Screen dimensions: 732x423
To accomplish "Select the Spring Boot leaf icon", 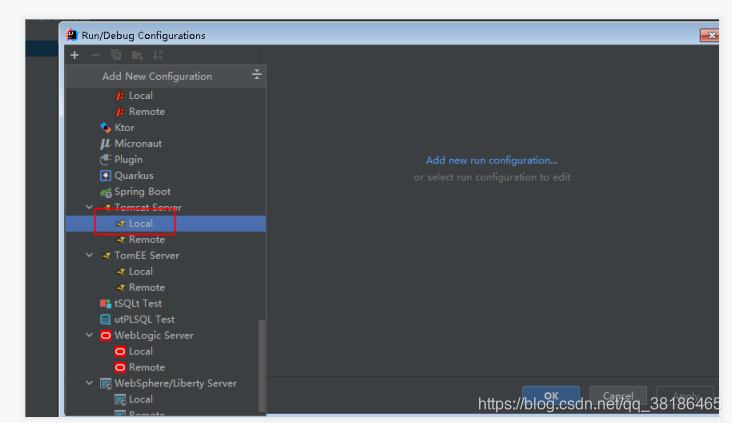I will click(x=106, y=192).
